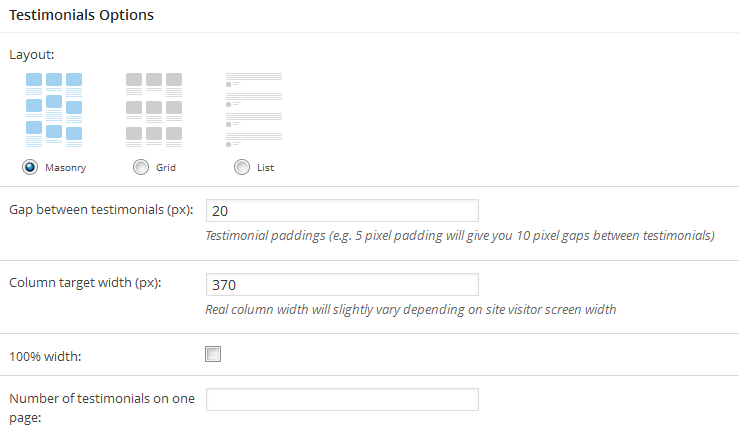Screen dimensions: 739x447
Task: Click the "Gap between testimonials (px)" label
Action: coord(100,209)
